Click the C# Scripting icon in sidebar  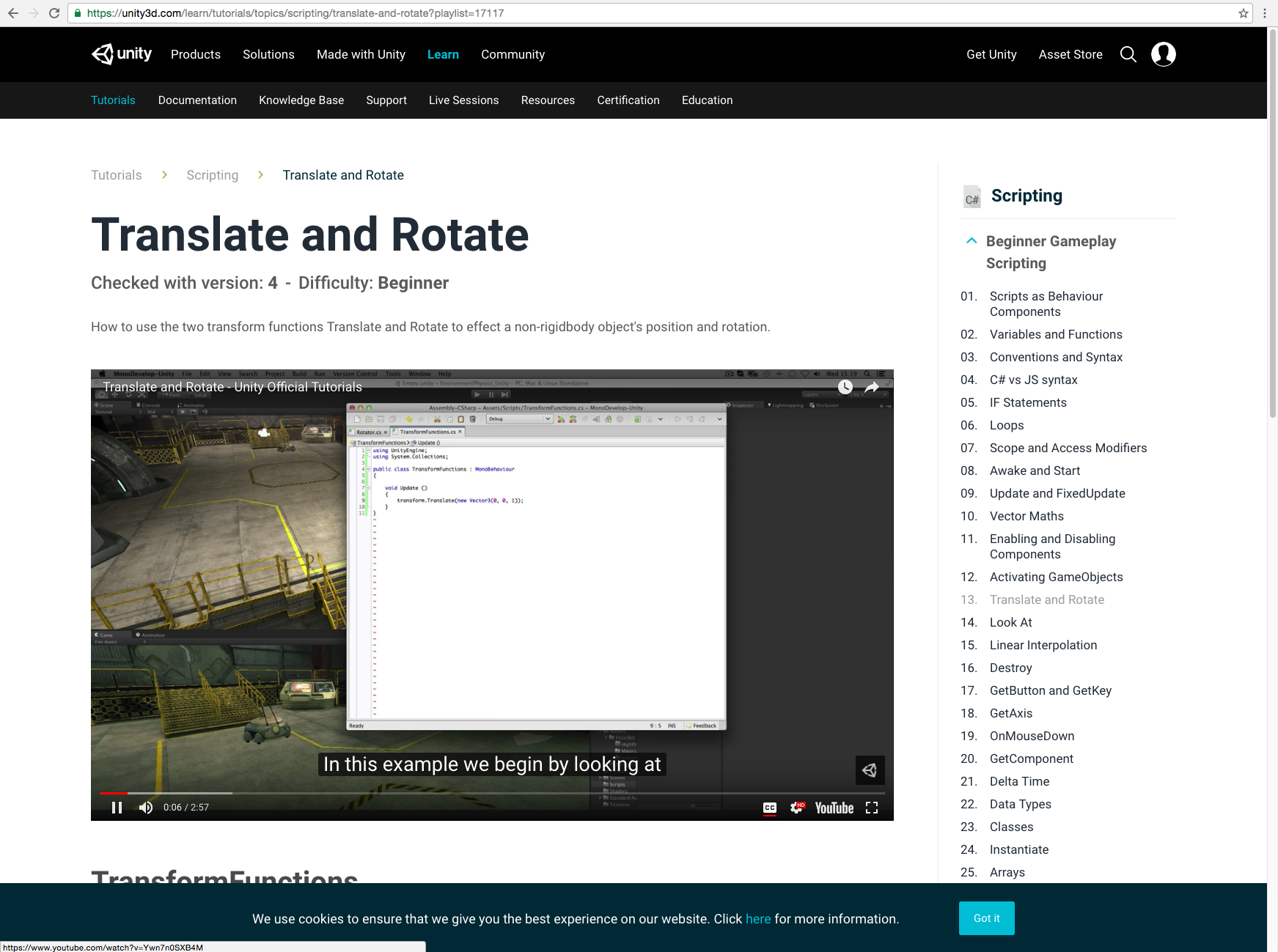coord(972,196)
